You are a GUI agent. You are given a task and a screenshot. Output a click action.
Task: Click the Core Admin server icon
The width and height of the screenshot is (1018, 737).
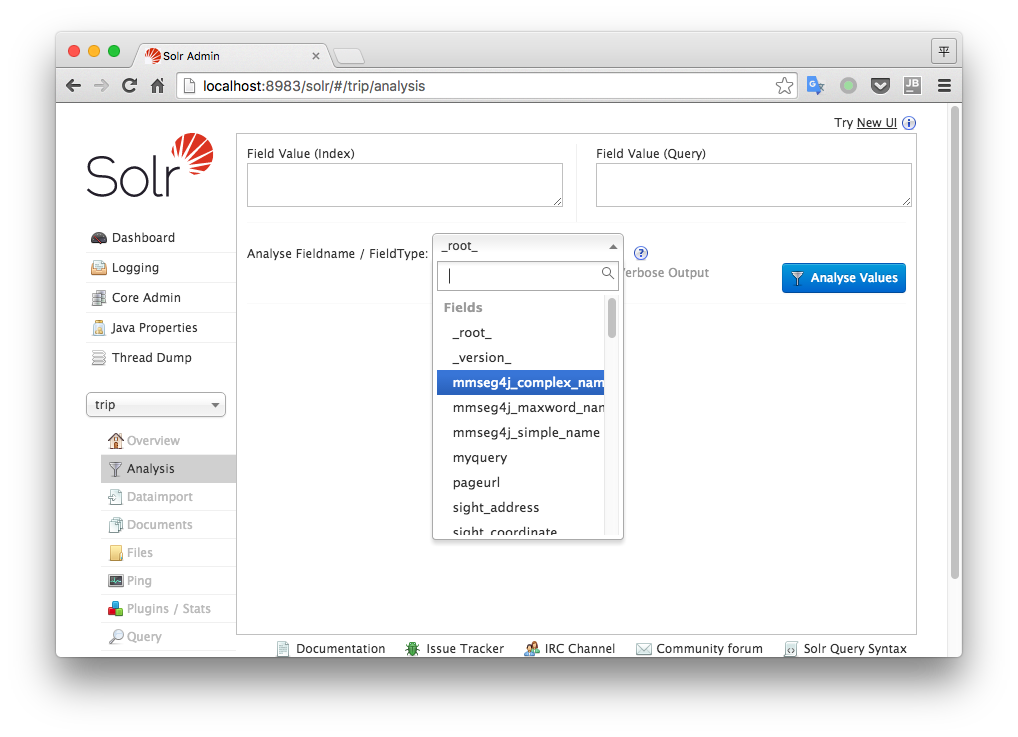point(98,298)
